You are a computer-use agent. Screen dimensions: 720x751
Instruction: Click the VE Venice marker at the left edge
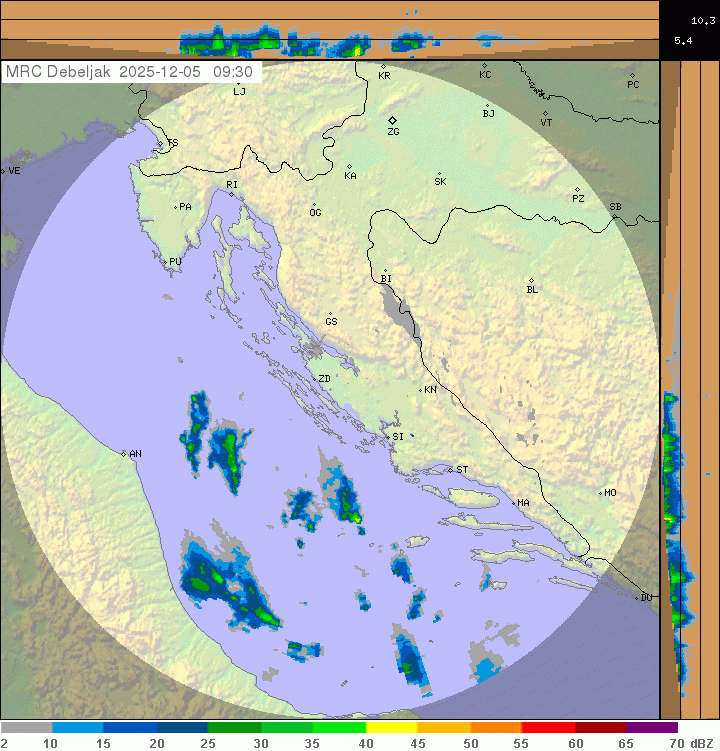click(x=3, y=171)
